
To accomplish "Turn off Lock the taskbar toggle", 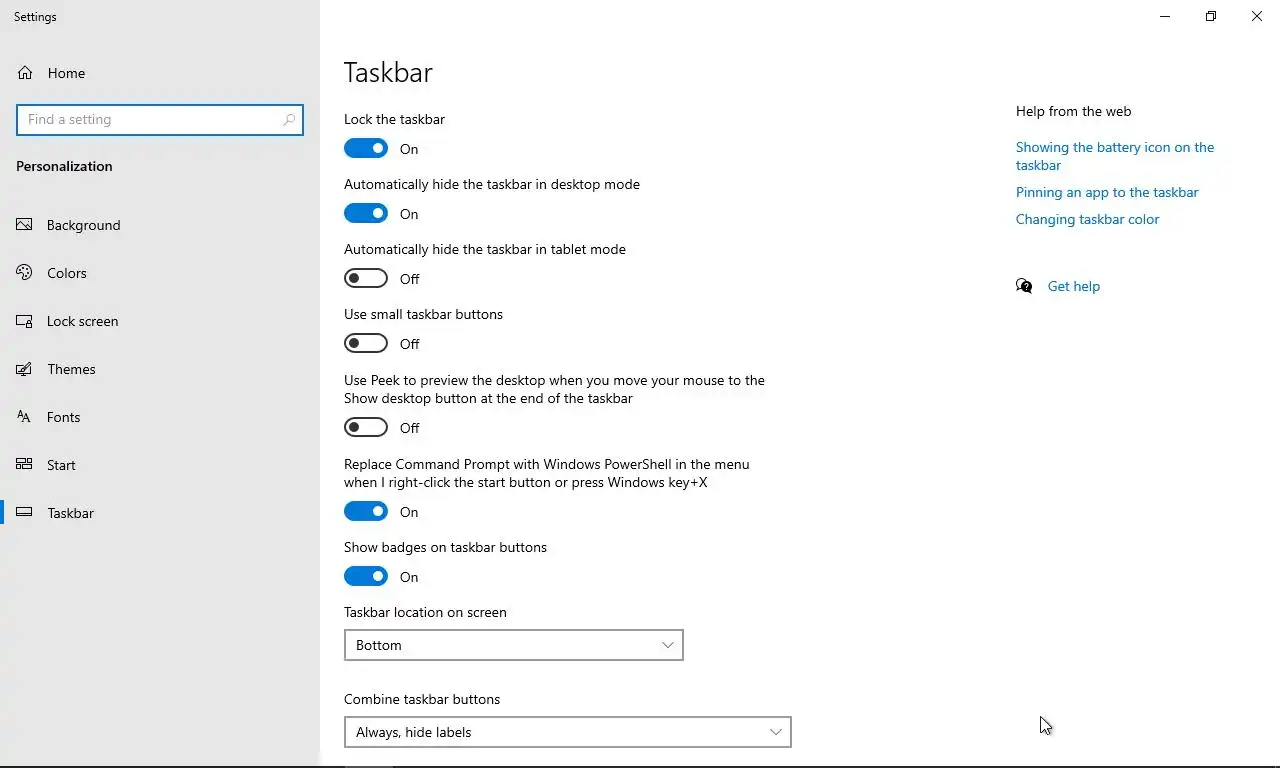I will 366,149.
